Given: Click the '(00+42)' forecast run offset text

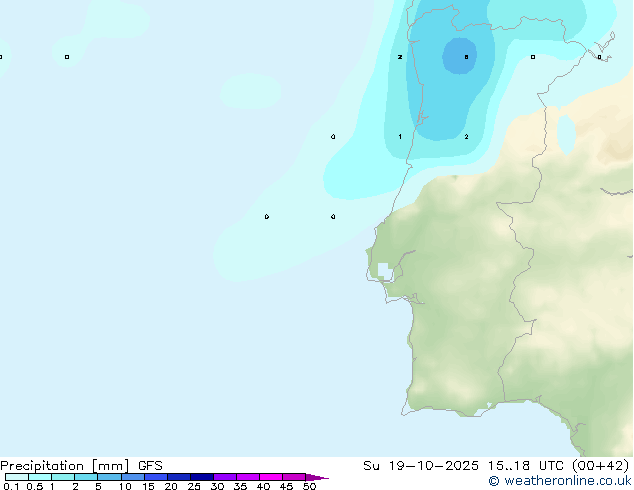Looking at the screenshot, I should (600, 466).
